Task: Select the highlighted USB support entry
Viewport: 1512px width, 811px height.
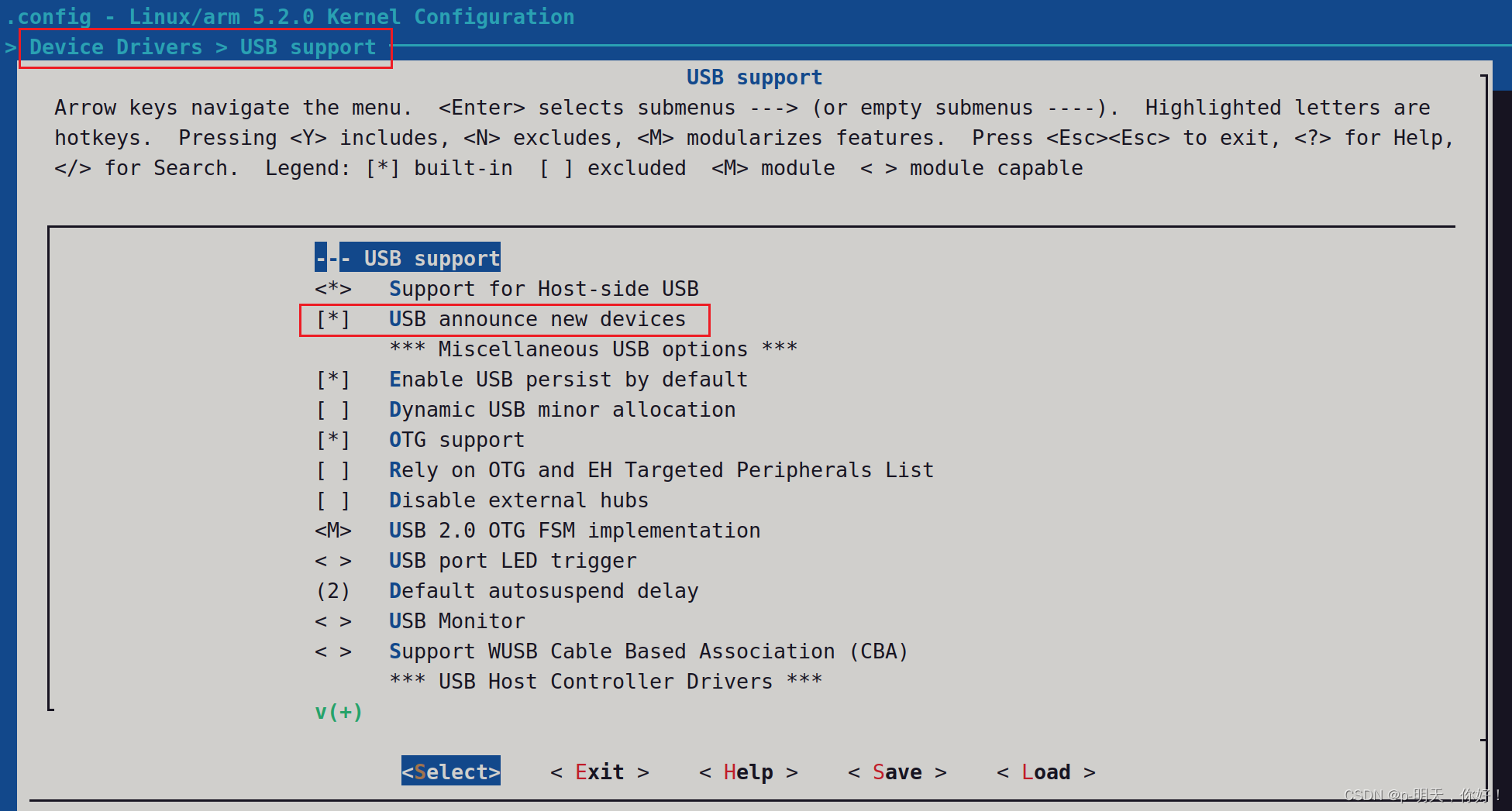Action: (x=408, y=258)
